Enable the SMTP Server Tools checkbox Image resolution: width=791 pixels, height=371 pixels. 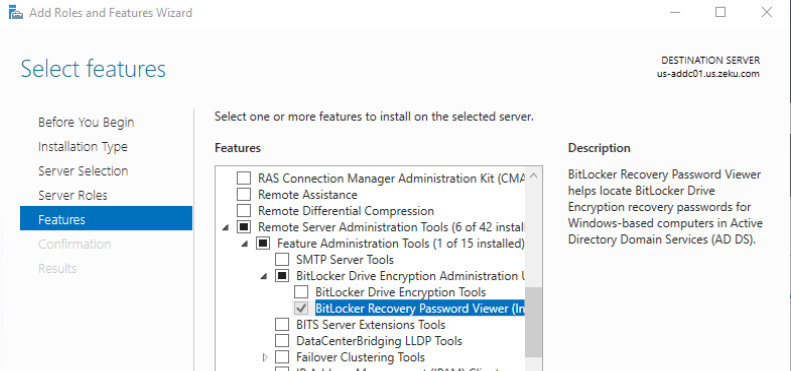point(282,259)
